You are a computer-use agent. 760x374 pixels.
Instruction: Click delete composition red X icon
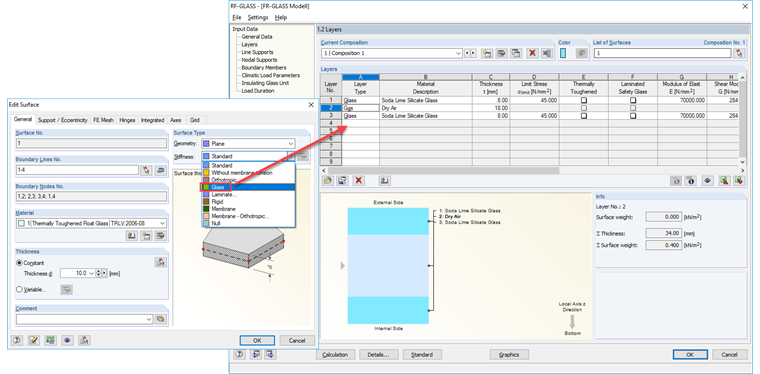coord(532,53)
